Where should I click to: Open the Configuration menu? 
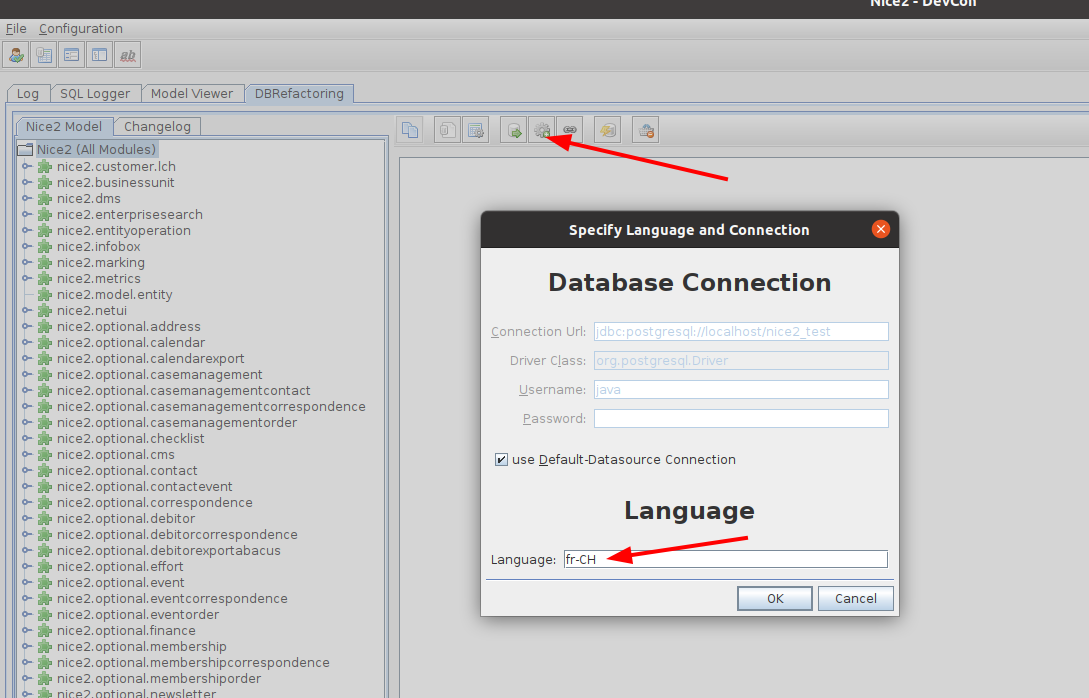click(x=81, y=28)
